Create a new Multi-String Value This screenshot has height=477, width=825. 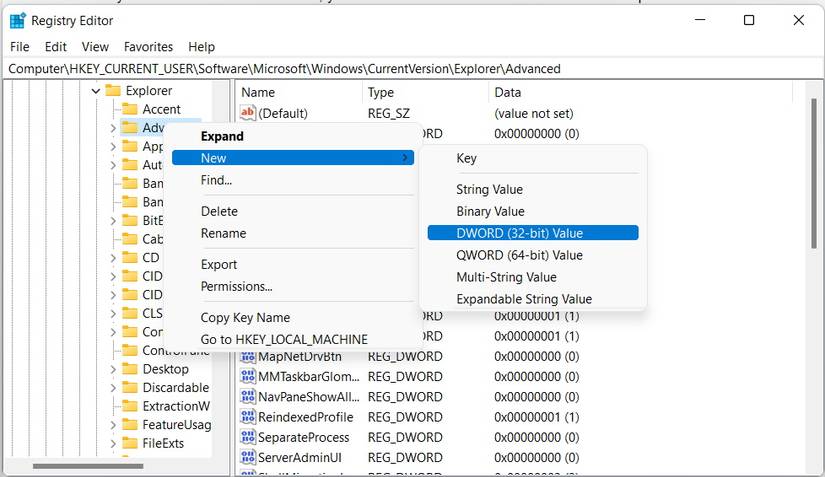click(533, 277)
